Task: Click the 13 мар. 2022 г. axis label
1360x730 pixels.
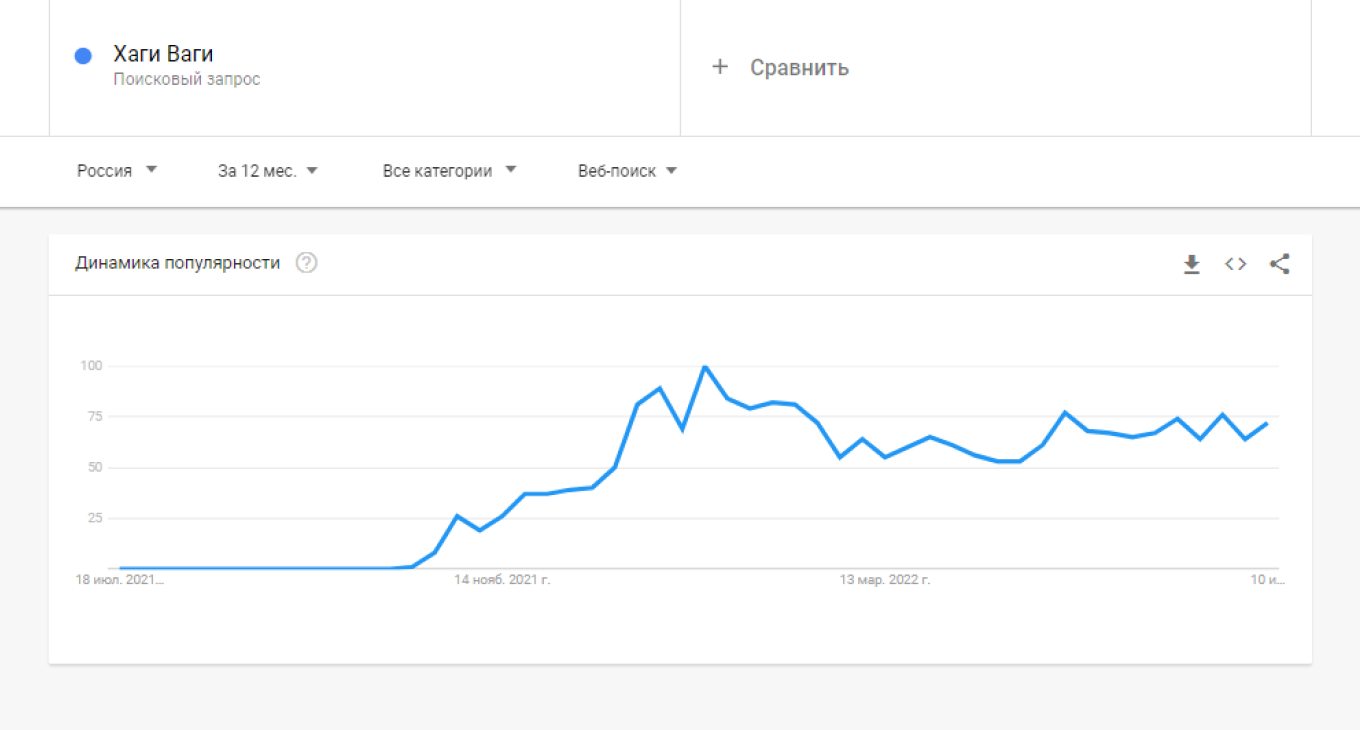Action: click(x=885, y=580)
